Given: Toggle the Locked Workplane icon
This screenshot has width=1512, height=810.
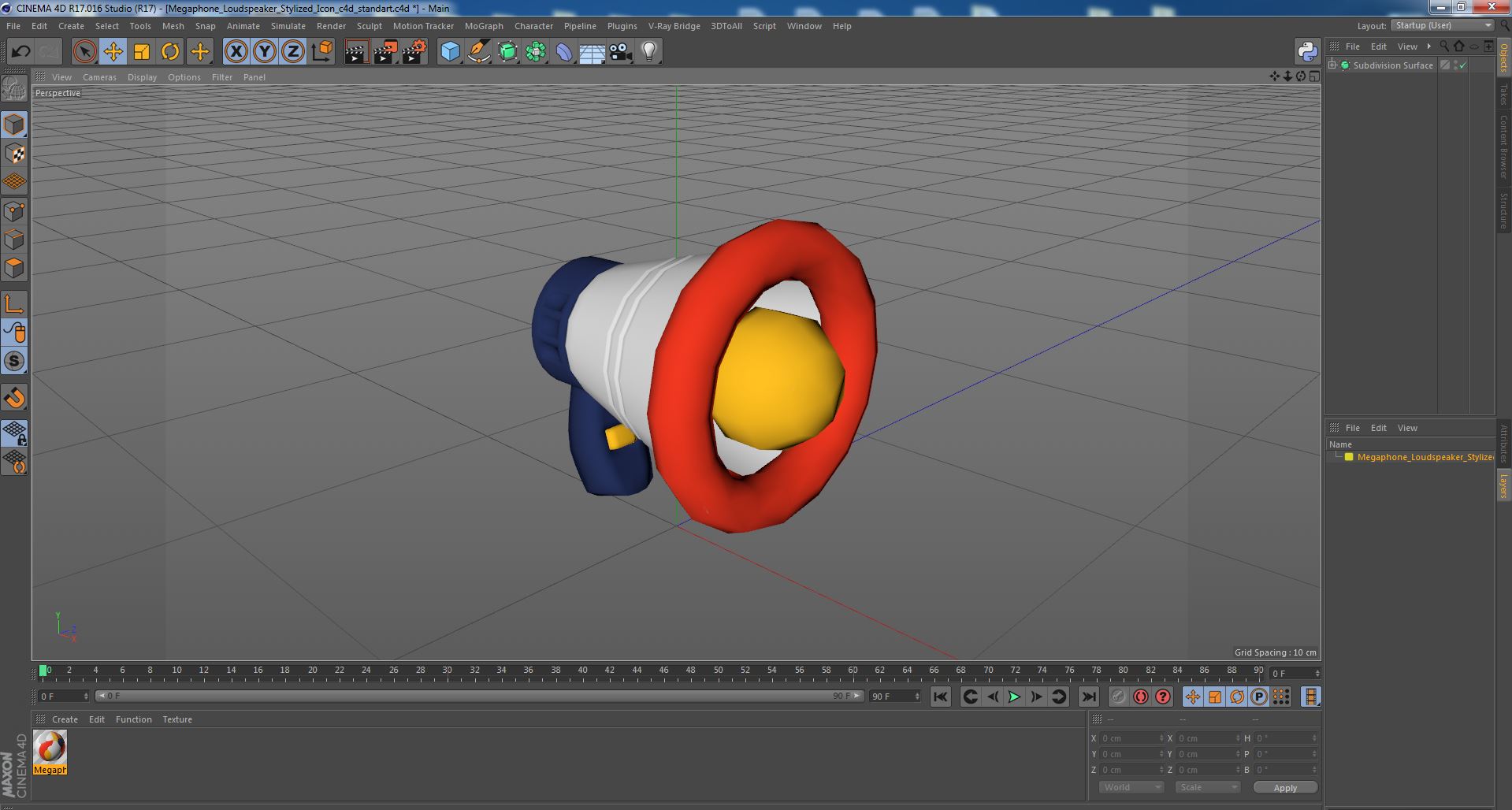Looking at the screenshot, I should pos(14,433).
